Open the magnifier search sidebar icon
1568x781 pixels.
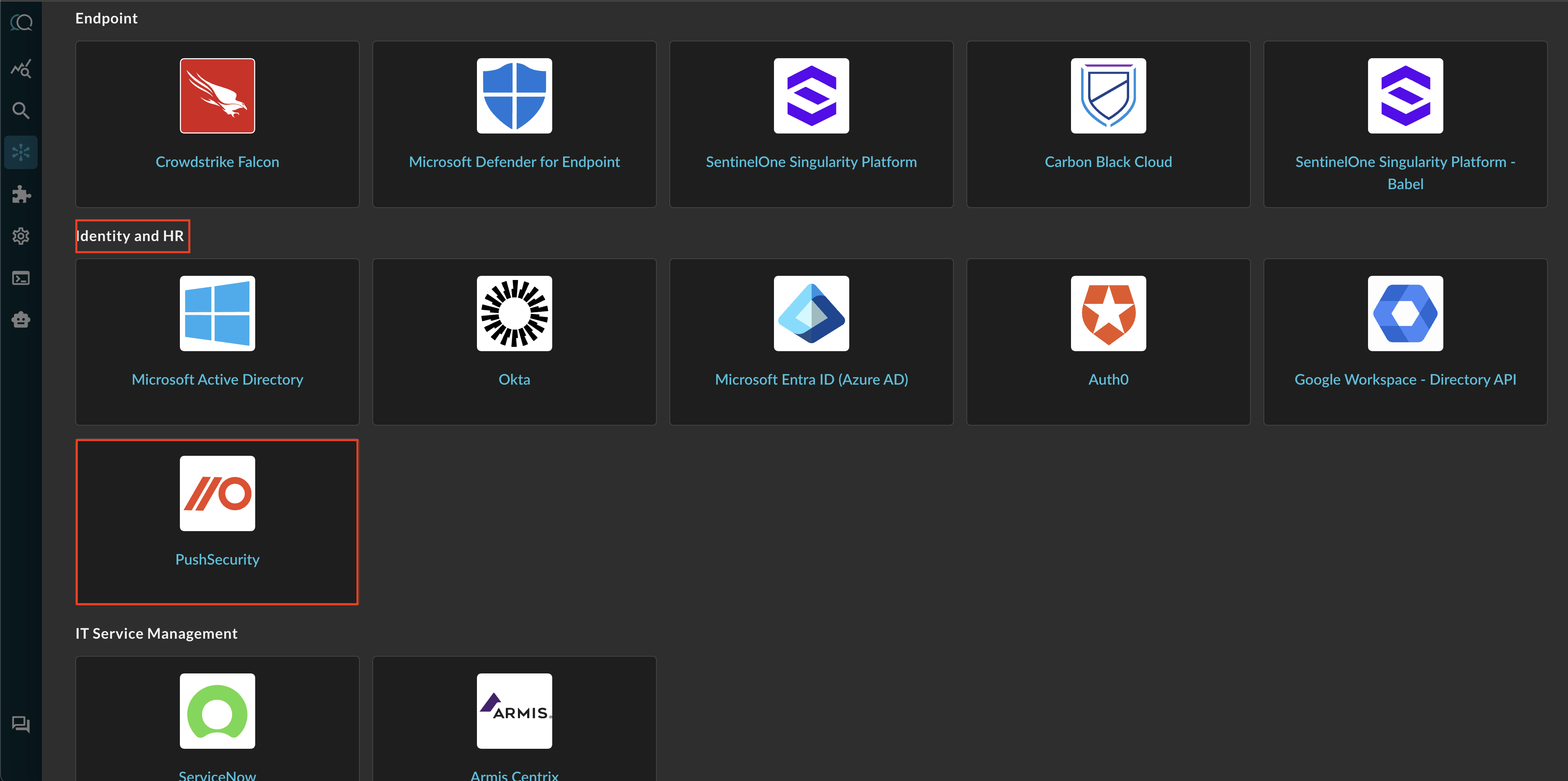point(21,110)
